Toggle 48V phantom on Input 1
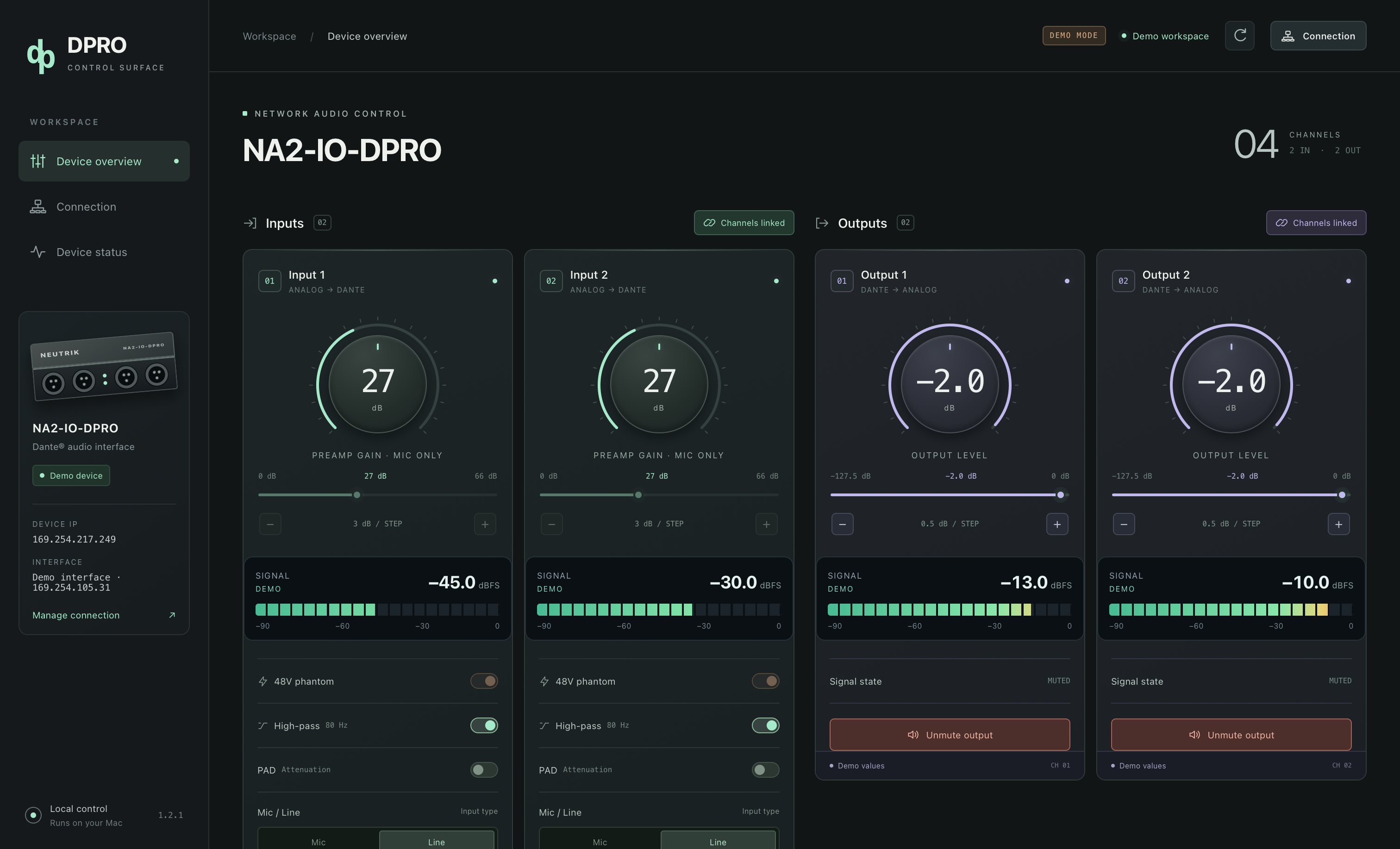Viewport: 1400px width, 849px height. tap(484, 681)
